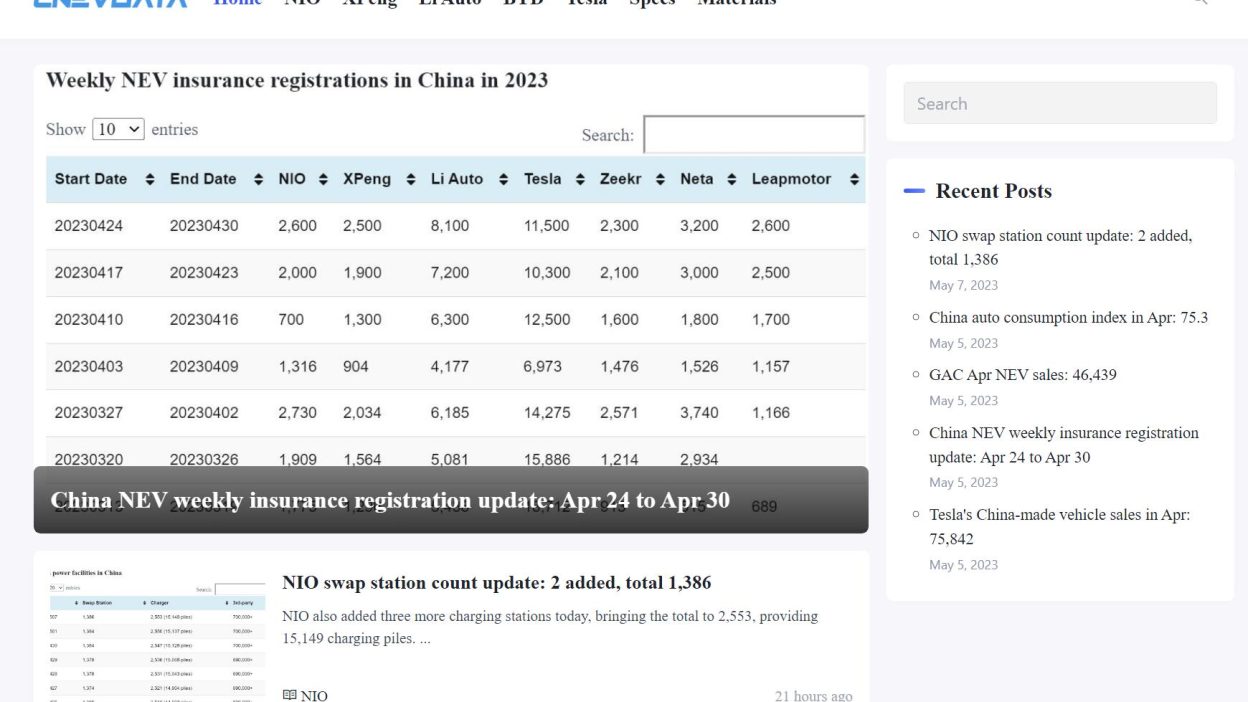Click the Tesla column header label
1248x702 pixels.
(543, 179)
